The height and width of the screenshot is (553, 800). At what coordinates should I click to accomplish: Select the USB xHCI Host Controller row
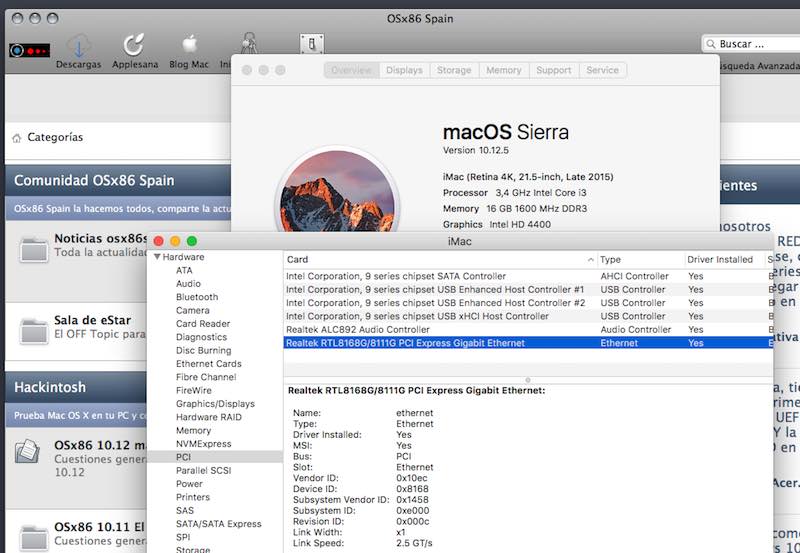pos(528,316)
